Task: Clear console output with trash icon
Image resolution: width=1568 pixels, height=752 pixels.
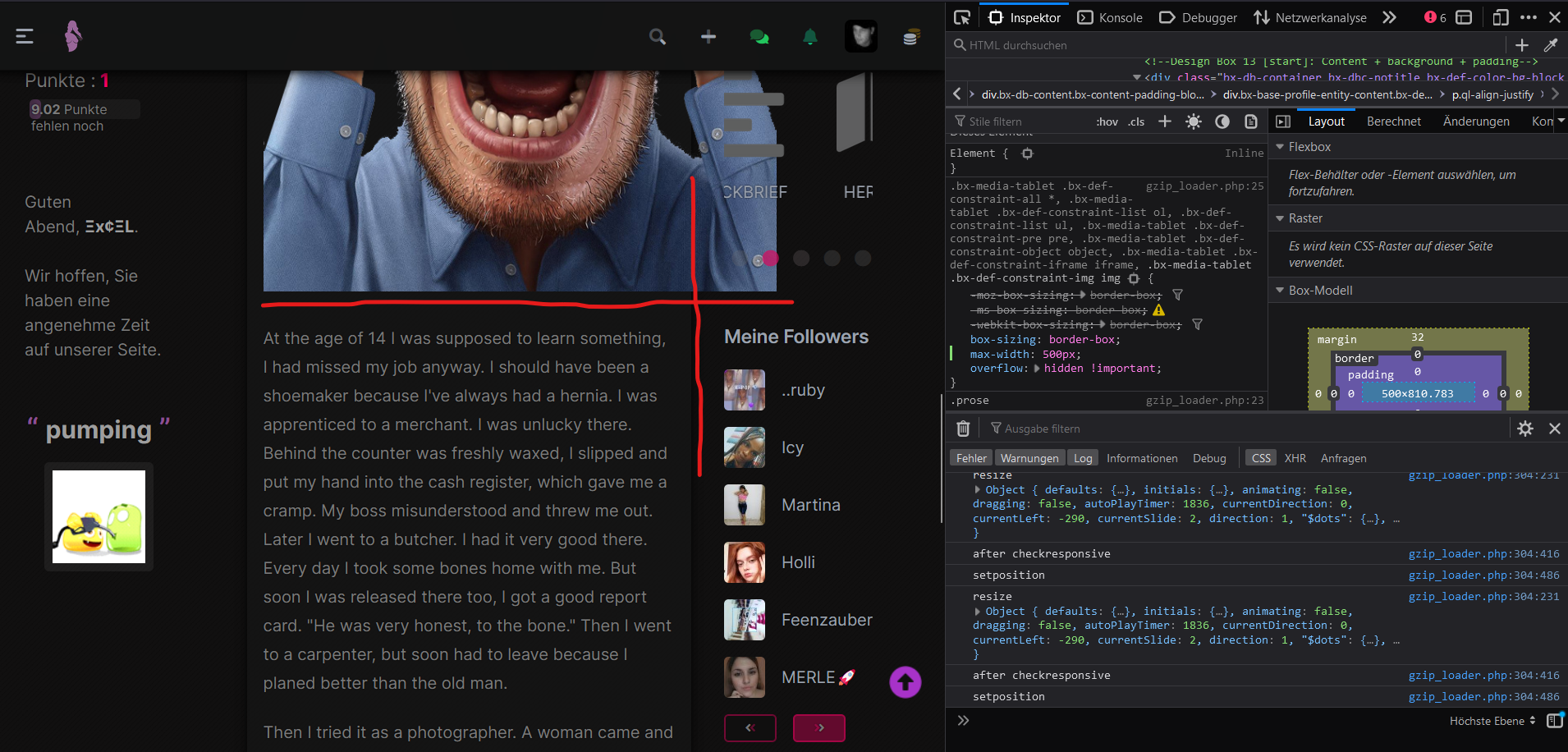Action: pyautogui.click(x=963, y=429)
